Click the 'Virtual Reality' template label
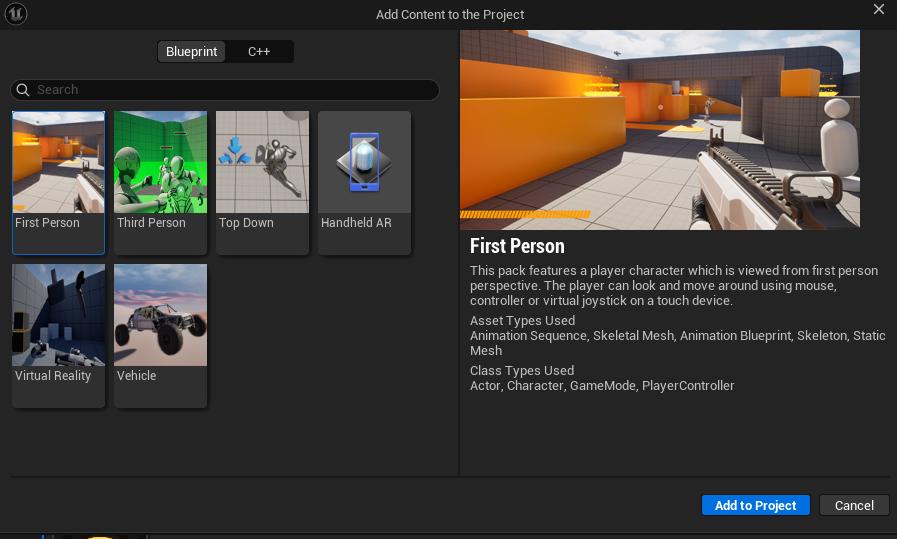 coord(53,376)
